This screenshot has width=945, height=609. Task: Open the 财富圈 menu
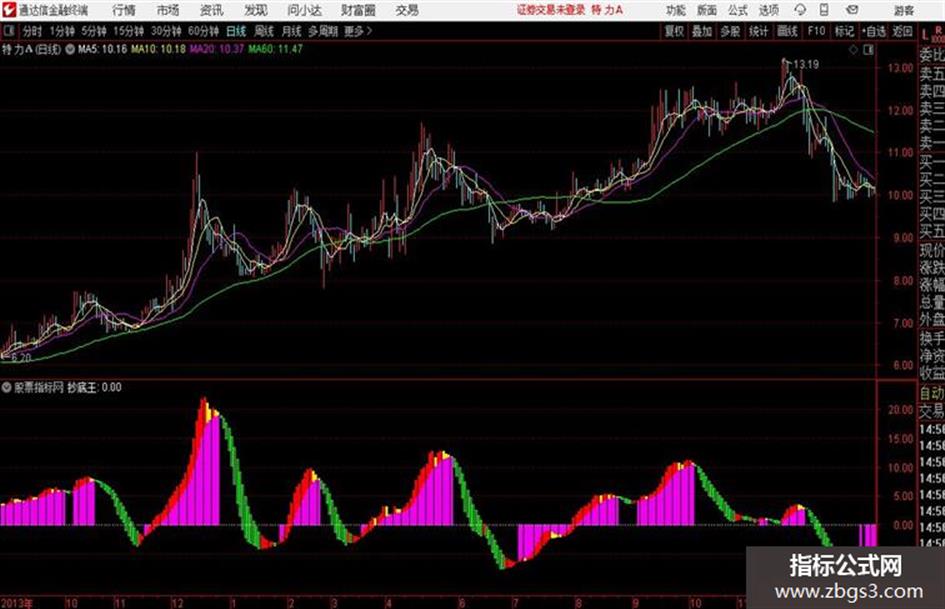[358, 10]
